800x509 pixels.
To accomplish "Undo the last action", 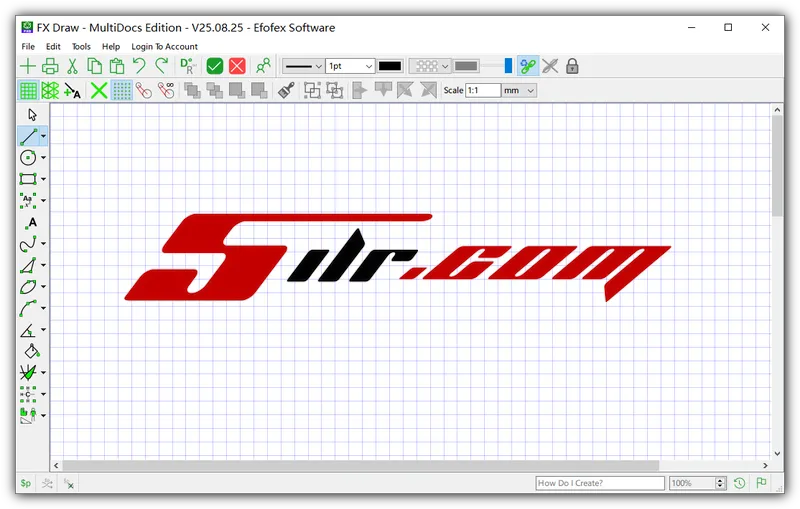I will point(139,66).
